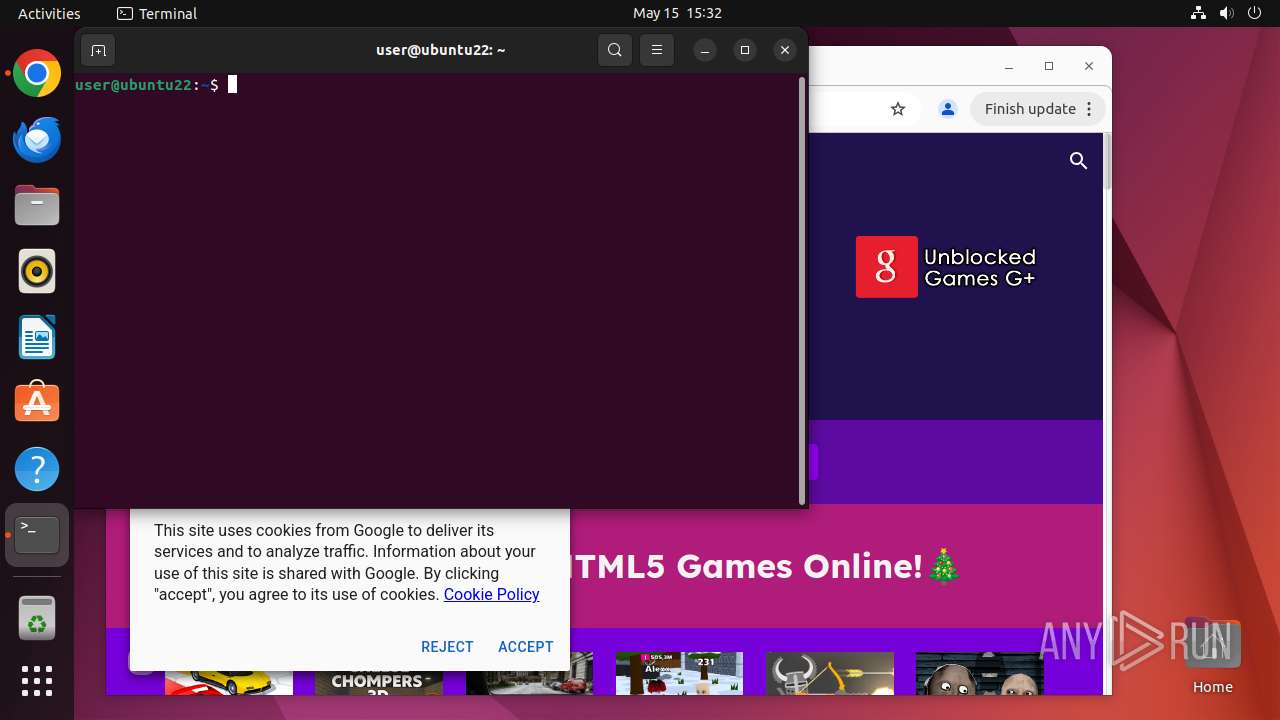The width and height of the screenshot is (1280, 720).
Task: Close the Terminal window
Action: pyautogui.click(x=785, y=50)
